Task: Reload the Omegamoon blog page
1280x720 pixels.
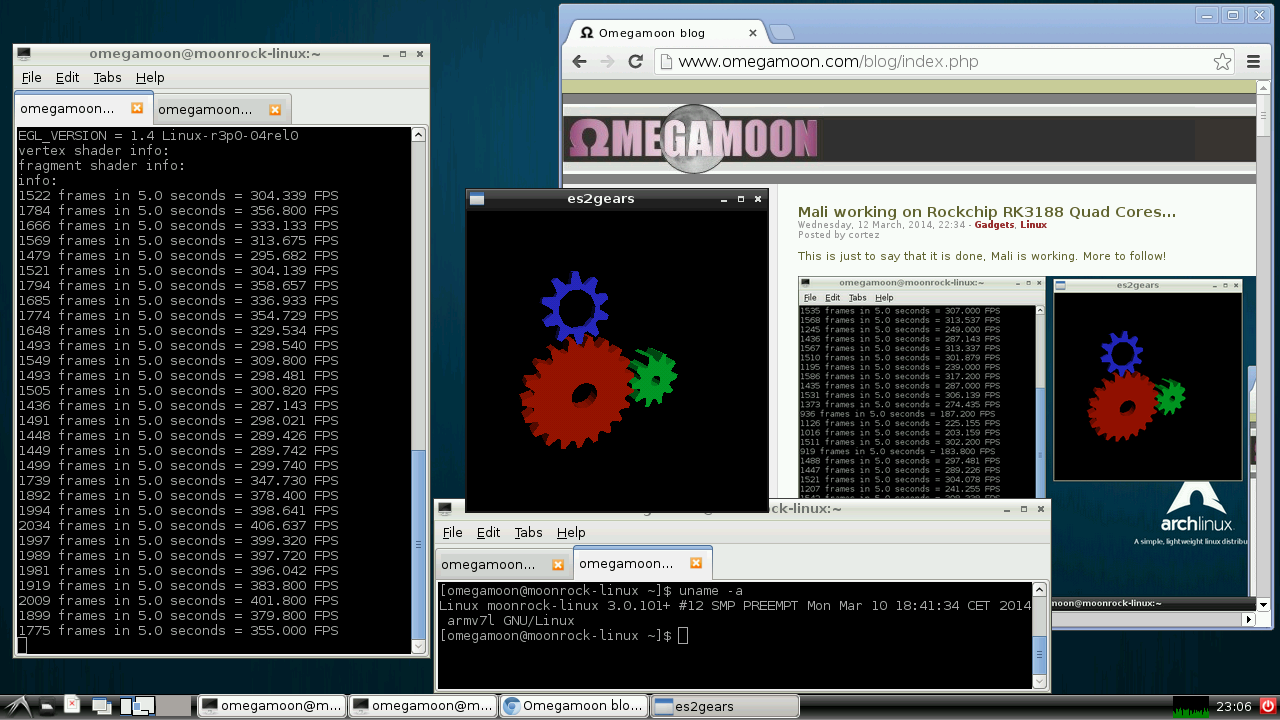Action: click(635, 62)
